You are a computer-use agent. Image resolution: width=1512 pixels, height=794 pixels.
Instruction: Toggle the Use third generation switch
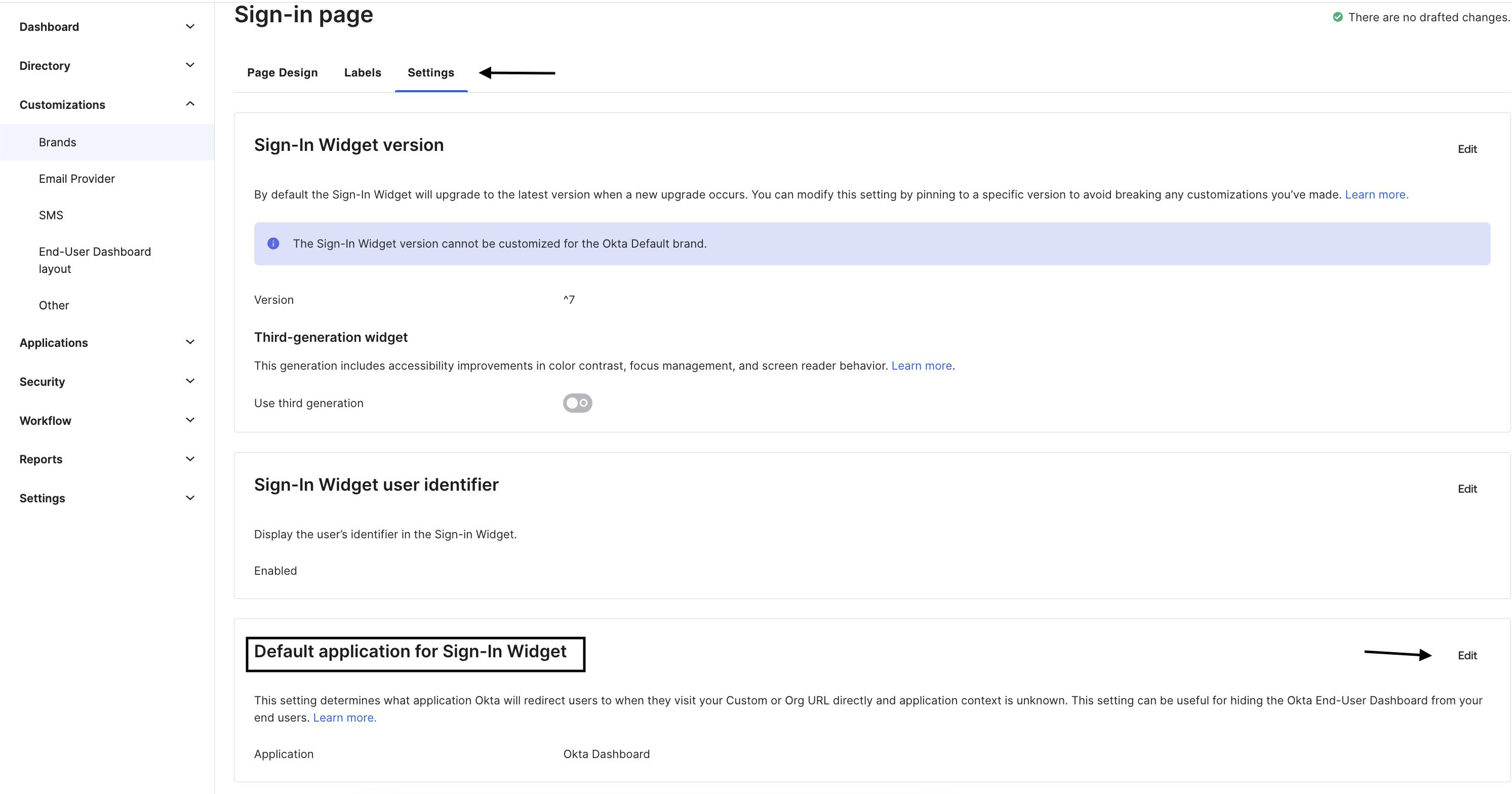pos(578,403)
